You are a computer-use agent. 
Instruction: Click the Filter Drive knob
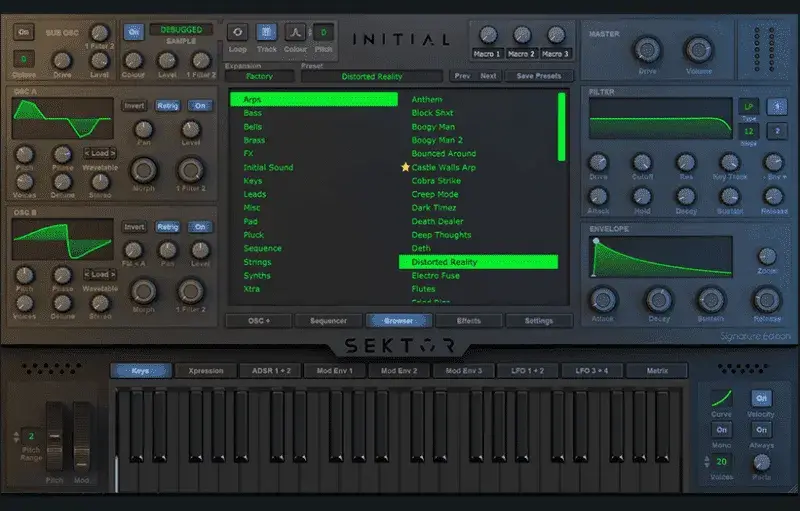coord(598,163)
